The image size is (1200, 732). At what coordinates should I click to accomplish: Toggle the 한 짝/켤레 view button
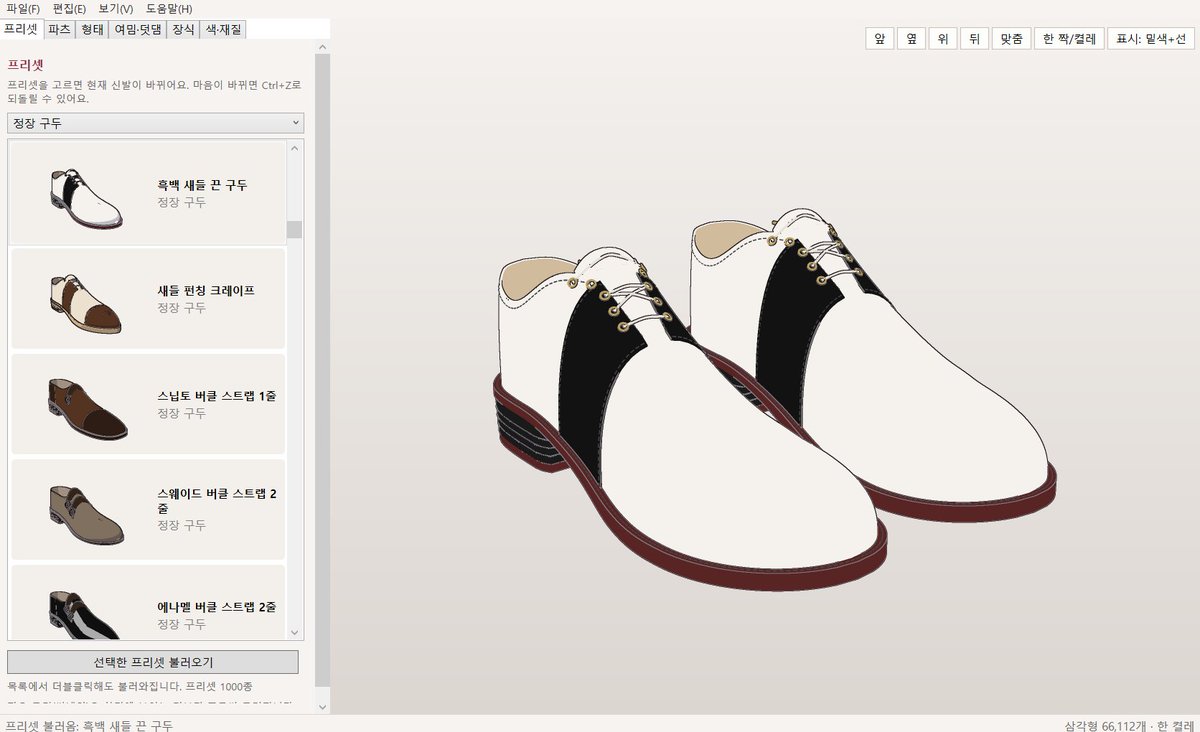tap(1069, 39)
